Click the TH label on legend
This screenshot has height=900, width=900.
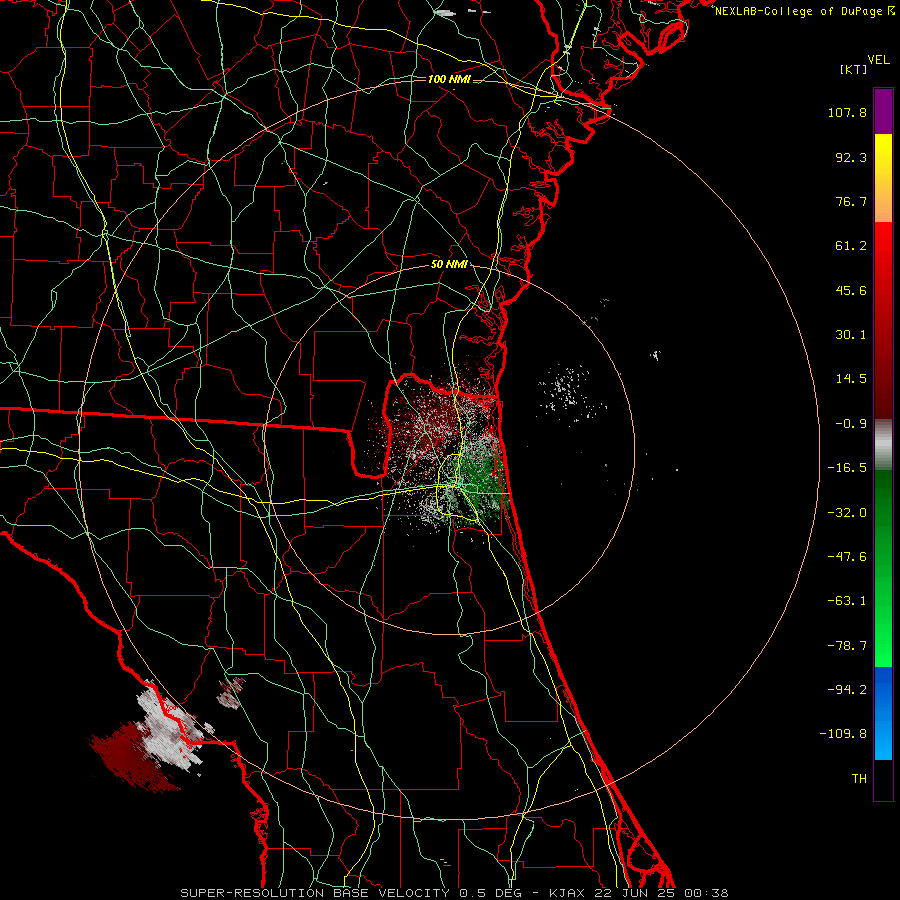(x=859, y=779)
